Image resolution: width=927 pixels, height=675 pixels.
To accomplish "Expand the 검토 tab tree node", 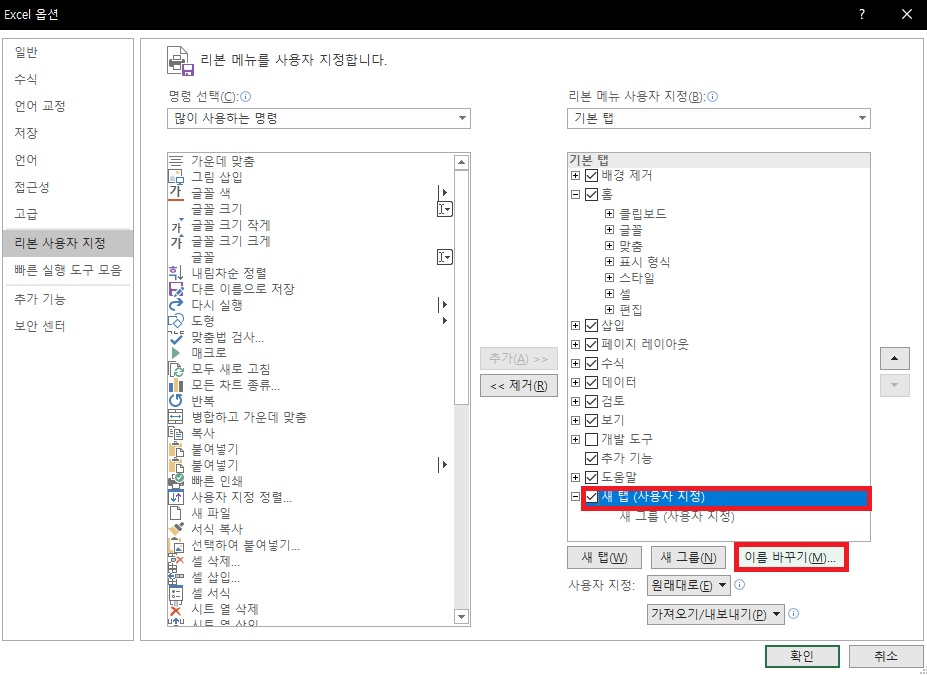I will click(575, 401).
